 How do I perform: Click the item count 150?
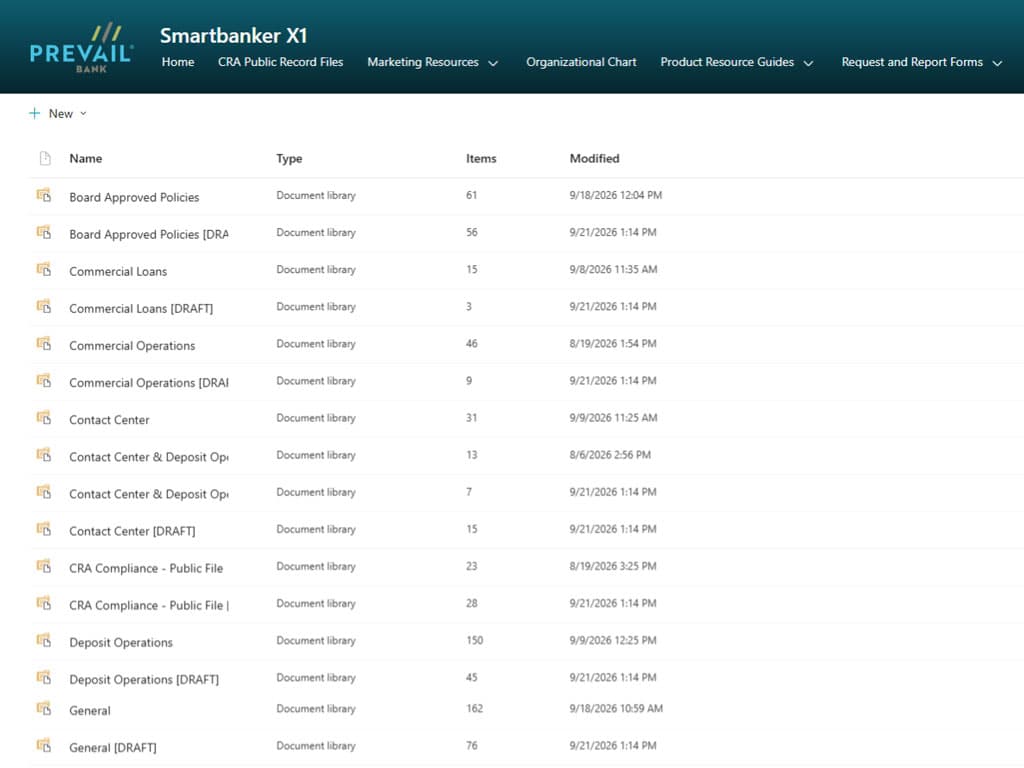click(x=474, y=640)
